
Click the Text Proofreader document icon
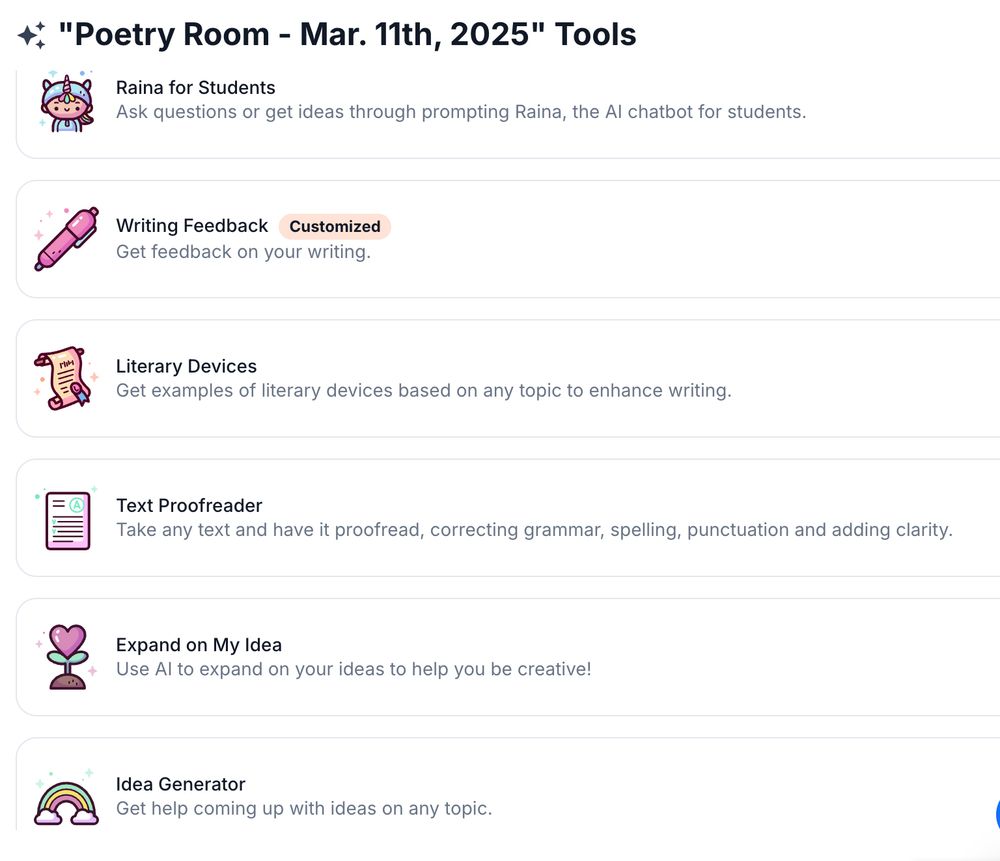66,518
